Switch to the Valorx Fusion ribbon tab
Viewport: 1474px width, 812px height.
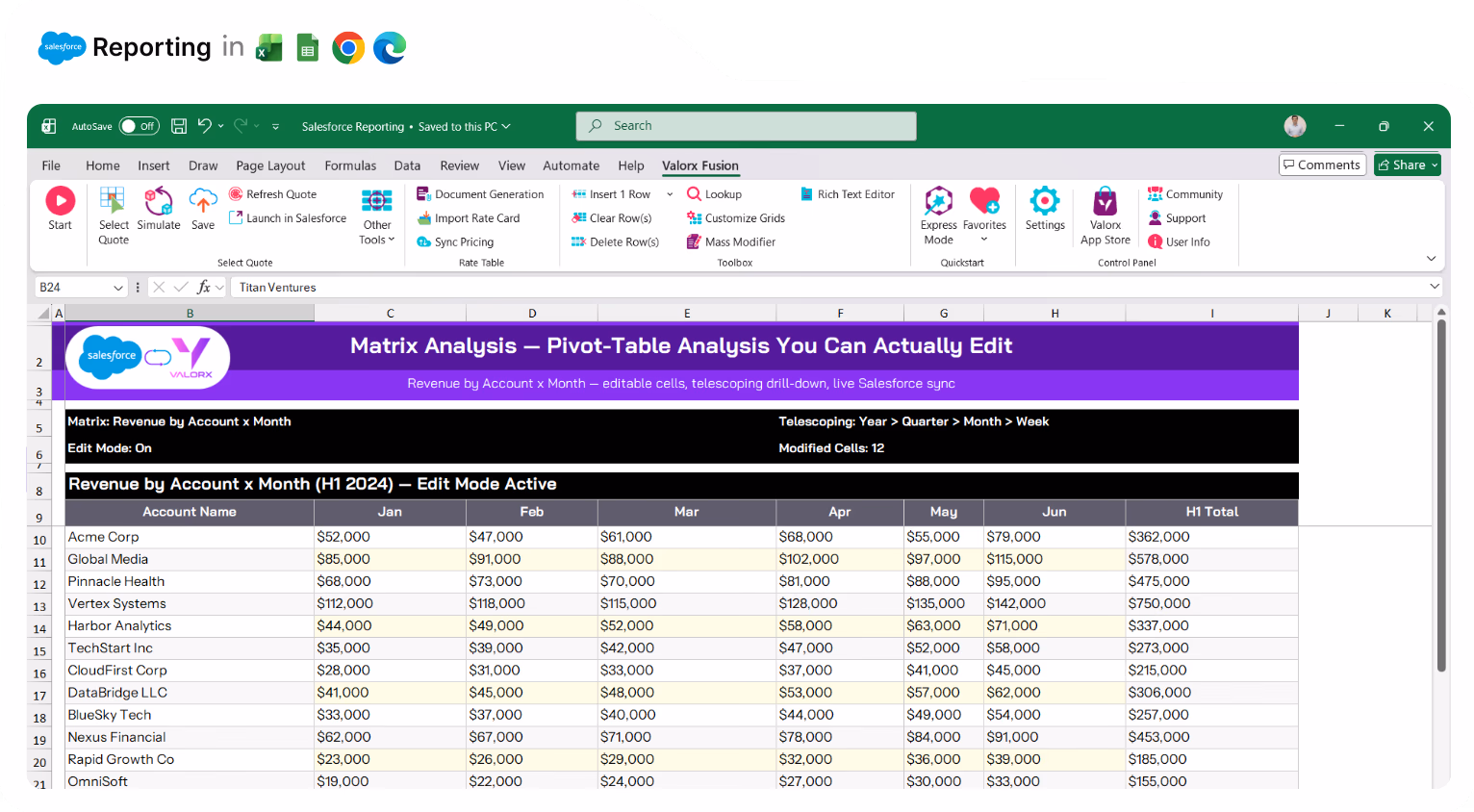pos(700,165)
